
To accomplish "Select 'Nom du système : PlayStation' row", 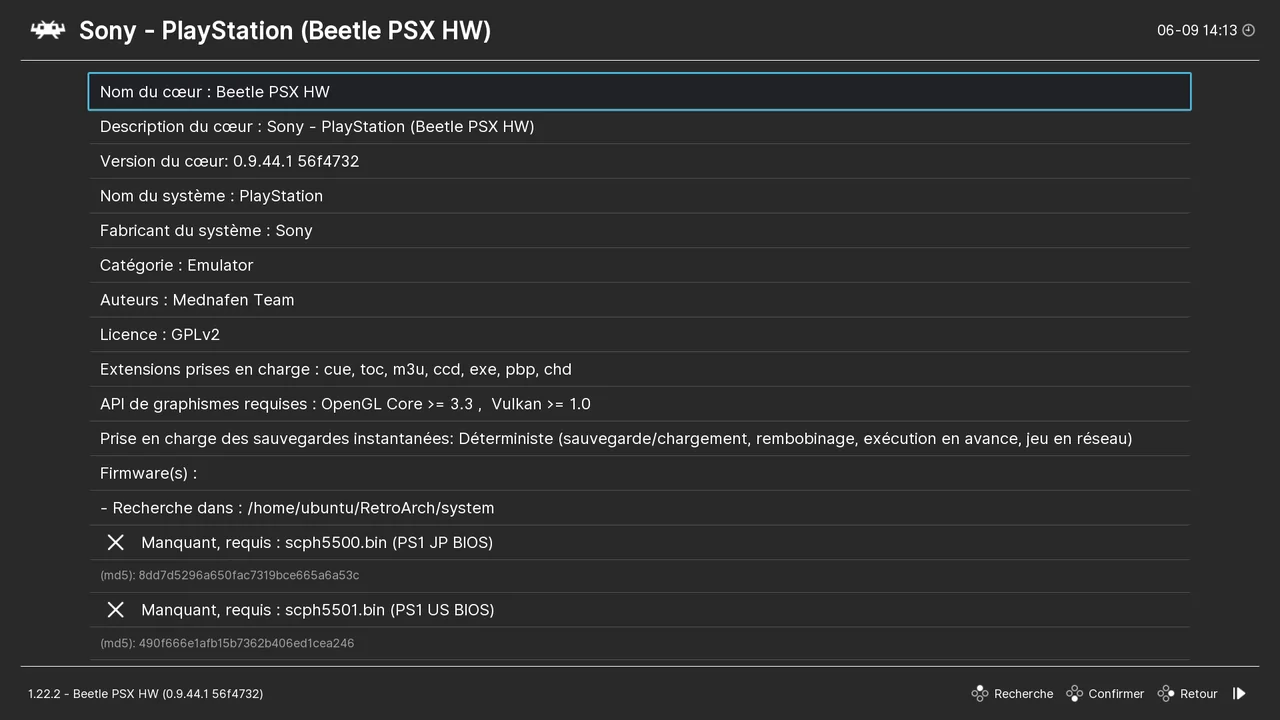I will pos(640,196).
